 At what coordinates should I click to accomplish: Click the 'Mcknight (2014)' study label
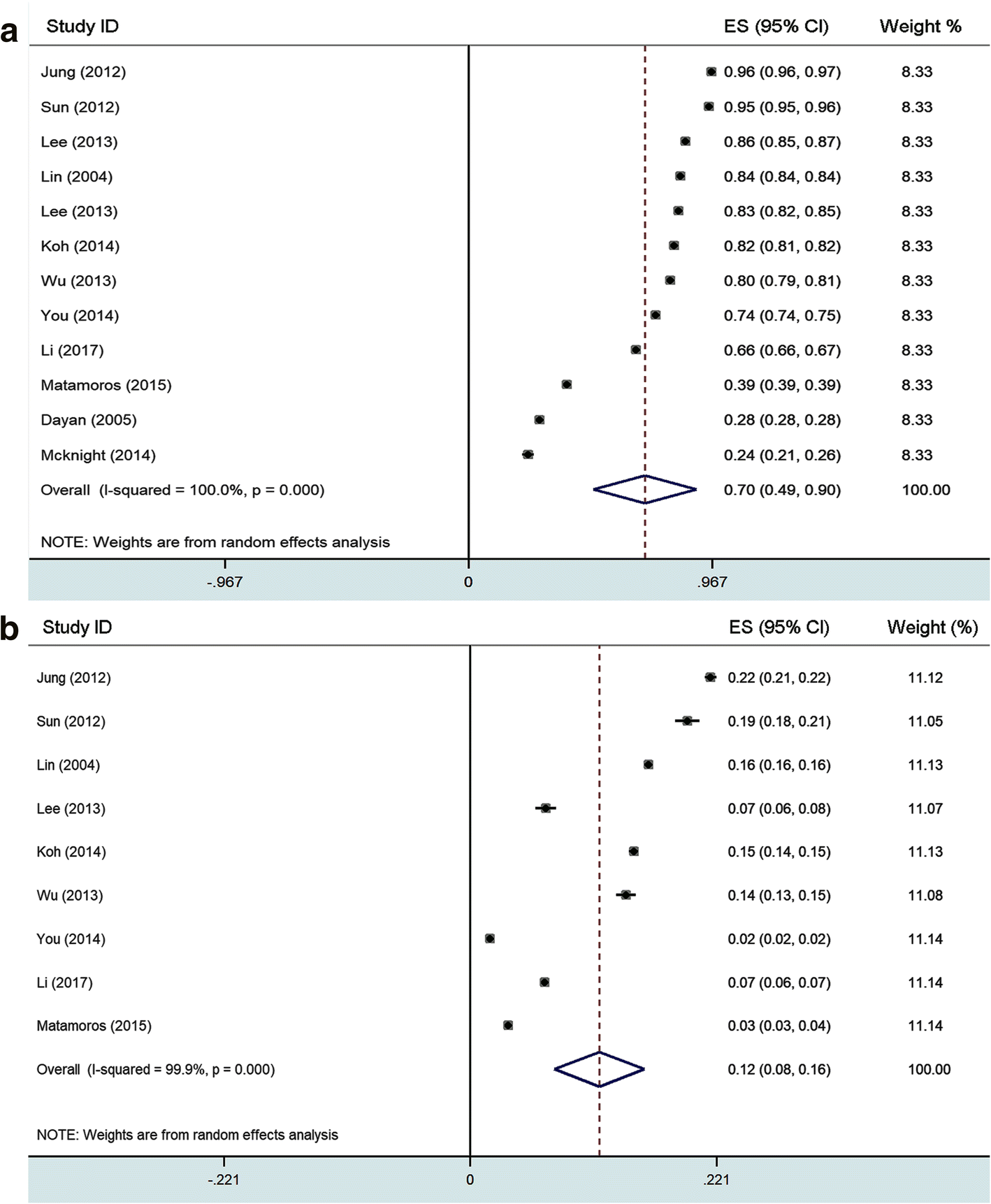[x=99, y=455]
